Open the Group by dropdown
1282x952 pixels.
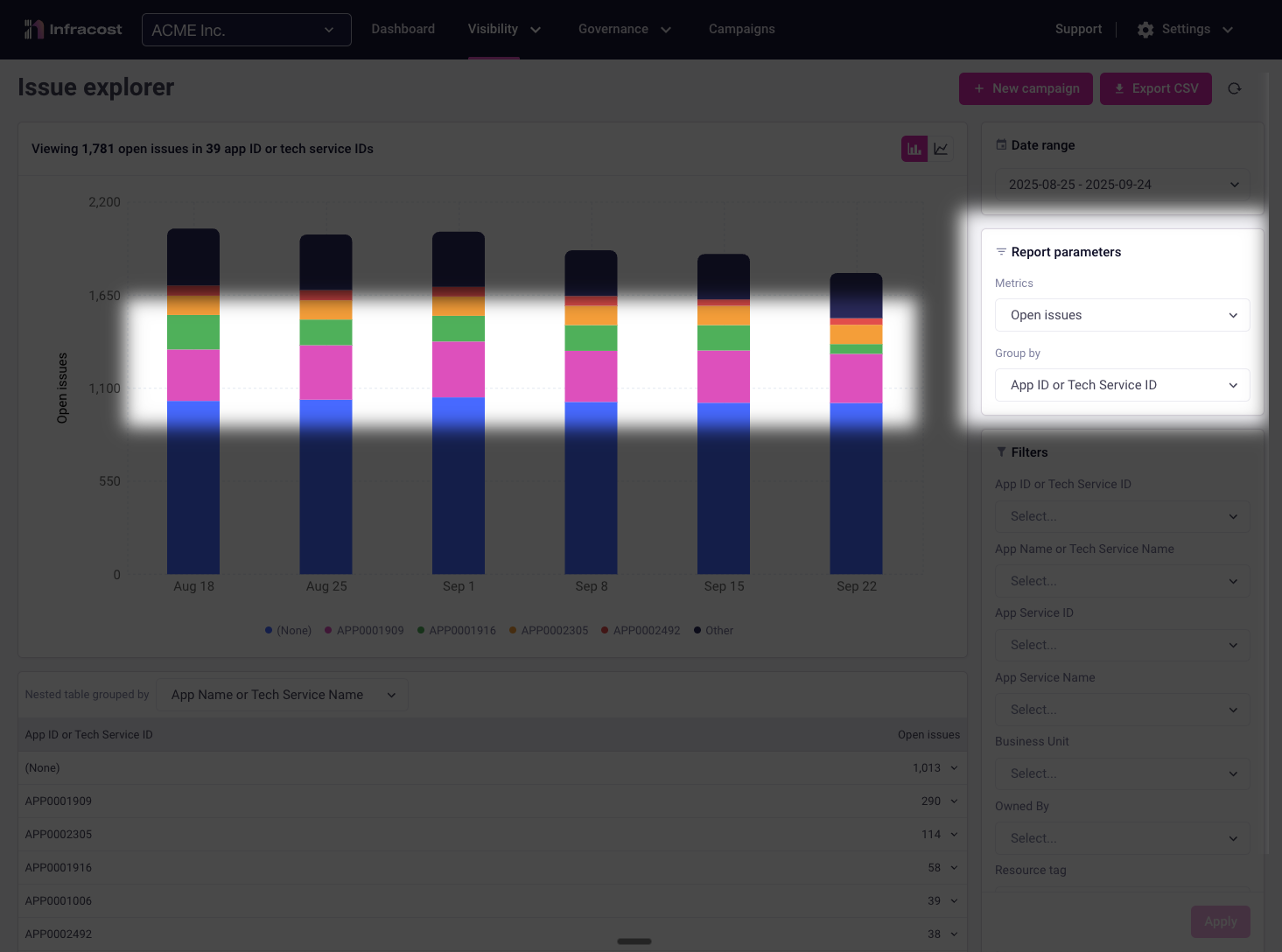[1122, 385]
